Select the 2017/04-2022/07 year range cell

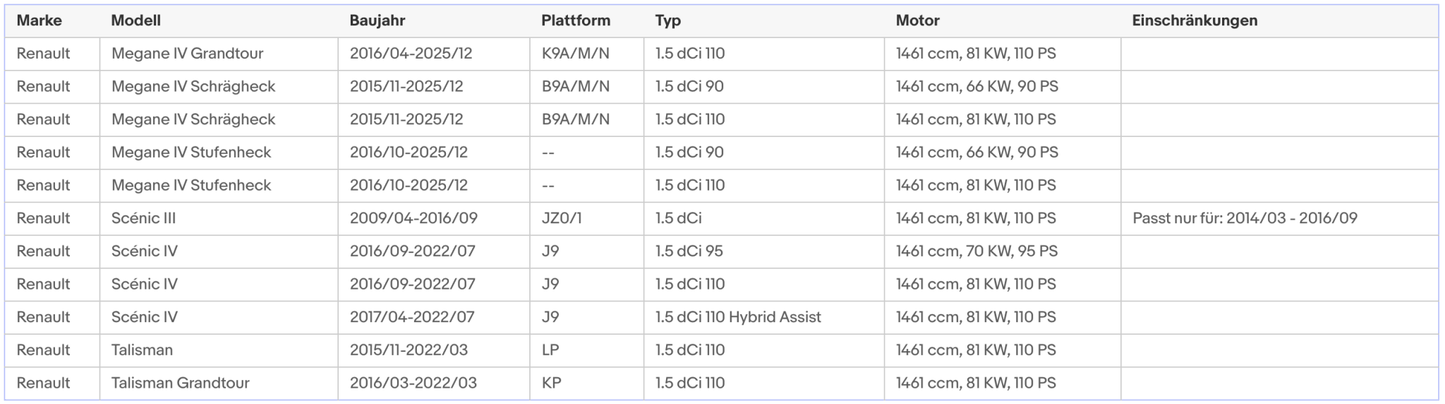click(x=412, y=317)
